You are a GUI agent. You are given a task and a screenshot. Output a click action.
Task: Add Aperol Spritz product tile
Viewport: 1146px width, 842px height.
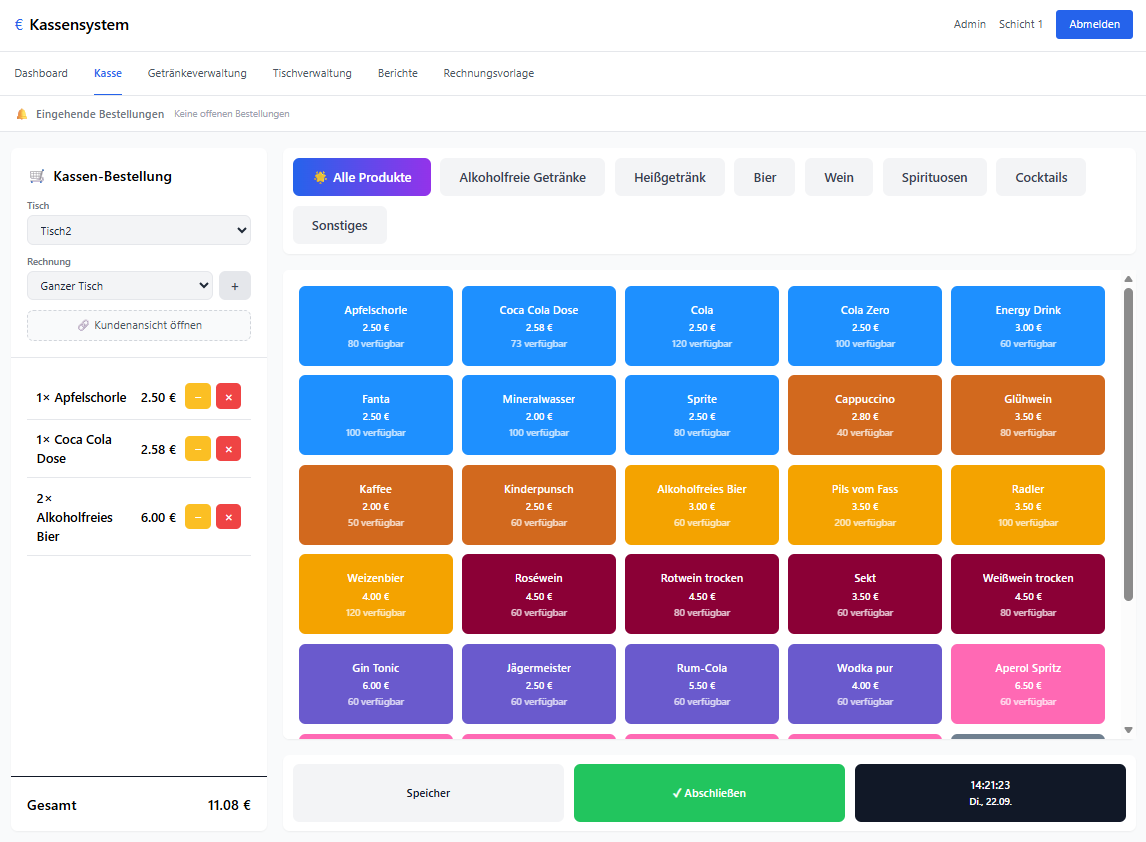coord(1028,684)
